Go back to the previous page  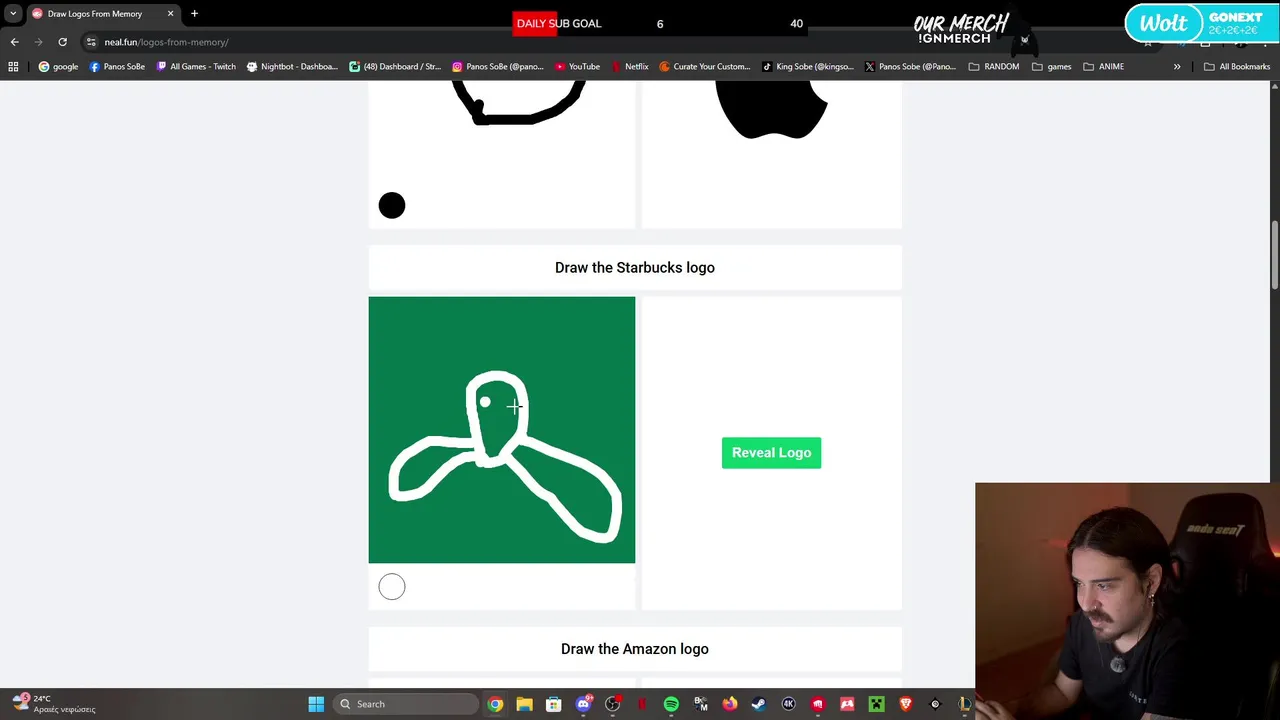click(x=14, y=42)
